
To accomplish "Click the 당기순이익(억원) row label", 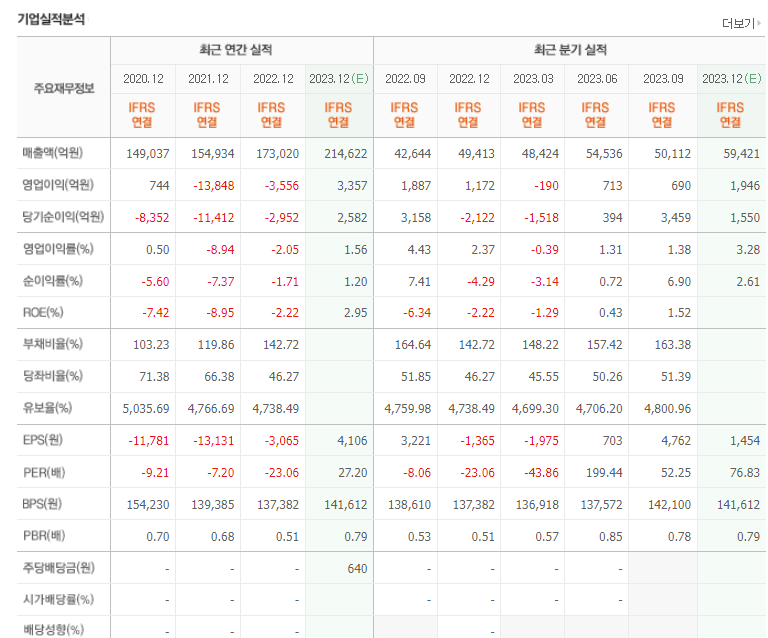I will [63, 216].
